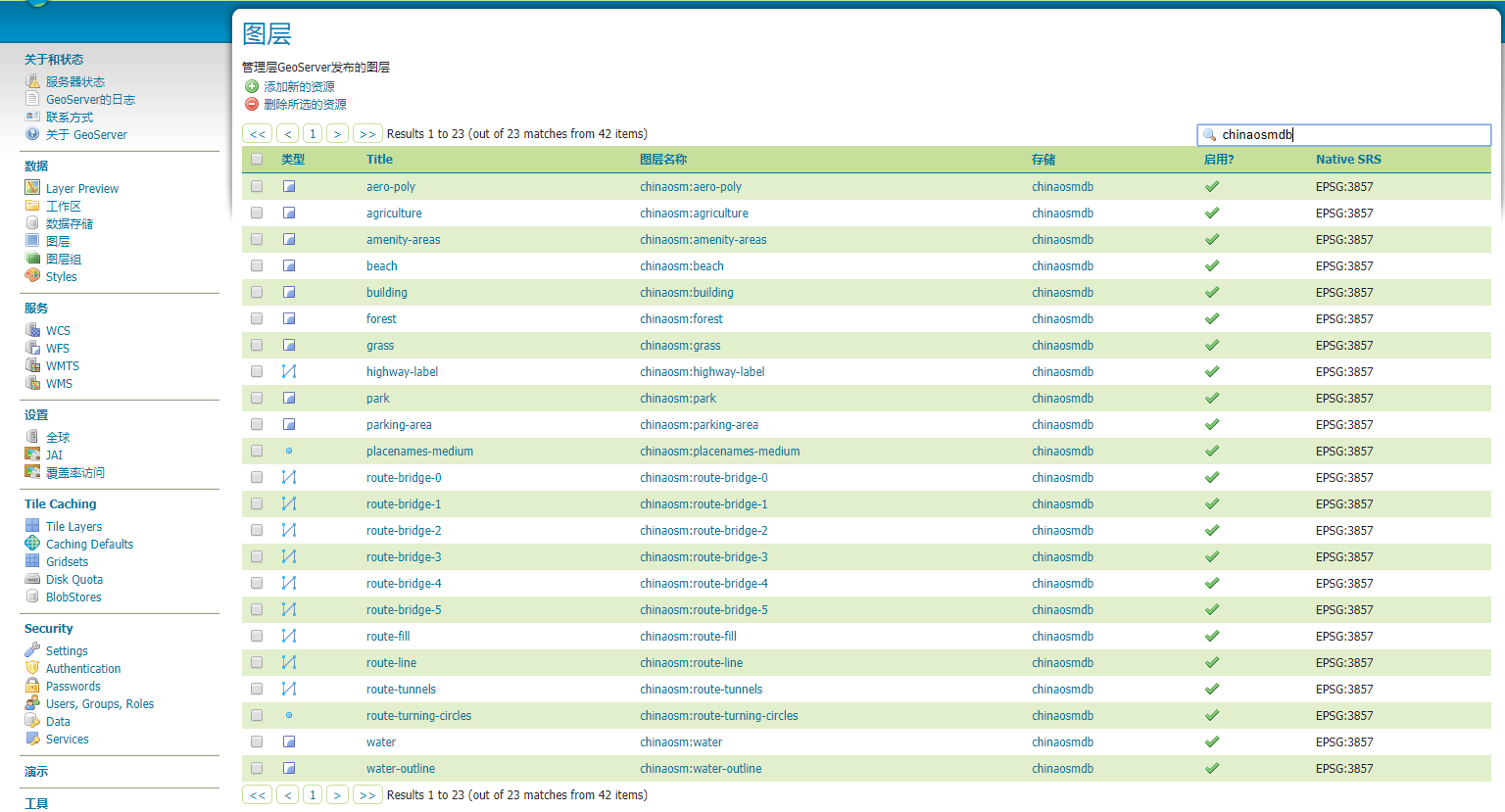Sort by Native SRS column header
The height and width of the screenshot is (812, 1505).
click(1348, 159)
